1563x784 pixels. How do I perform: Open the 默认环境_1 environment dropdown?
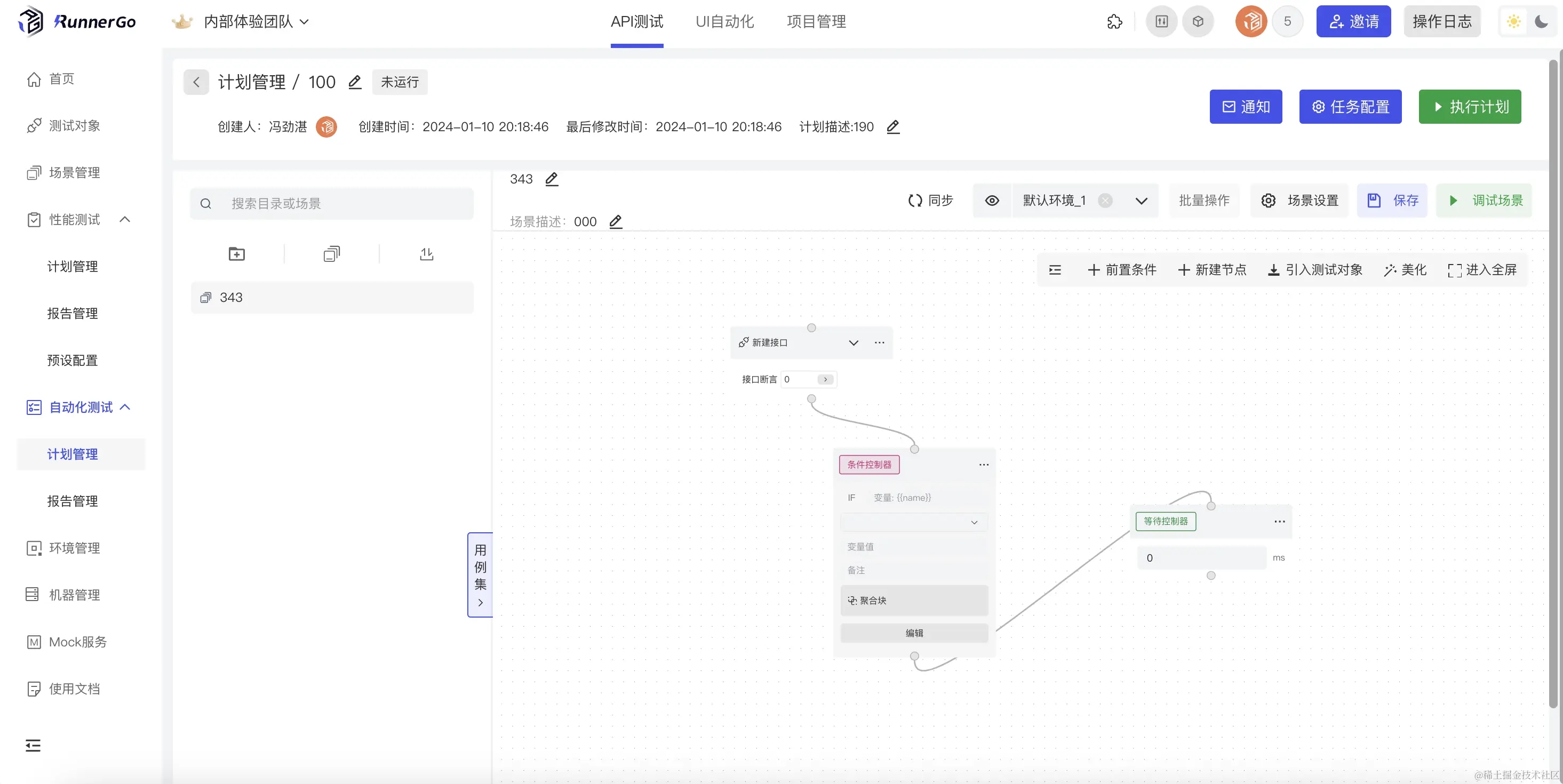[x=1141, y=200]
